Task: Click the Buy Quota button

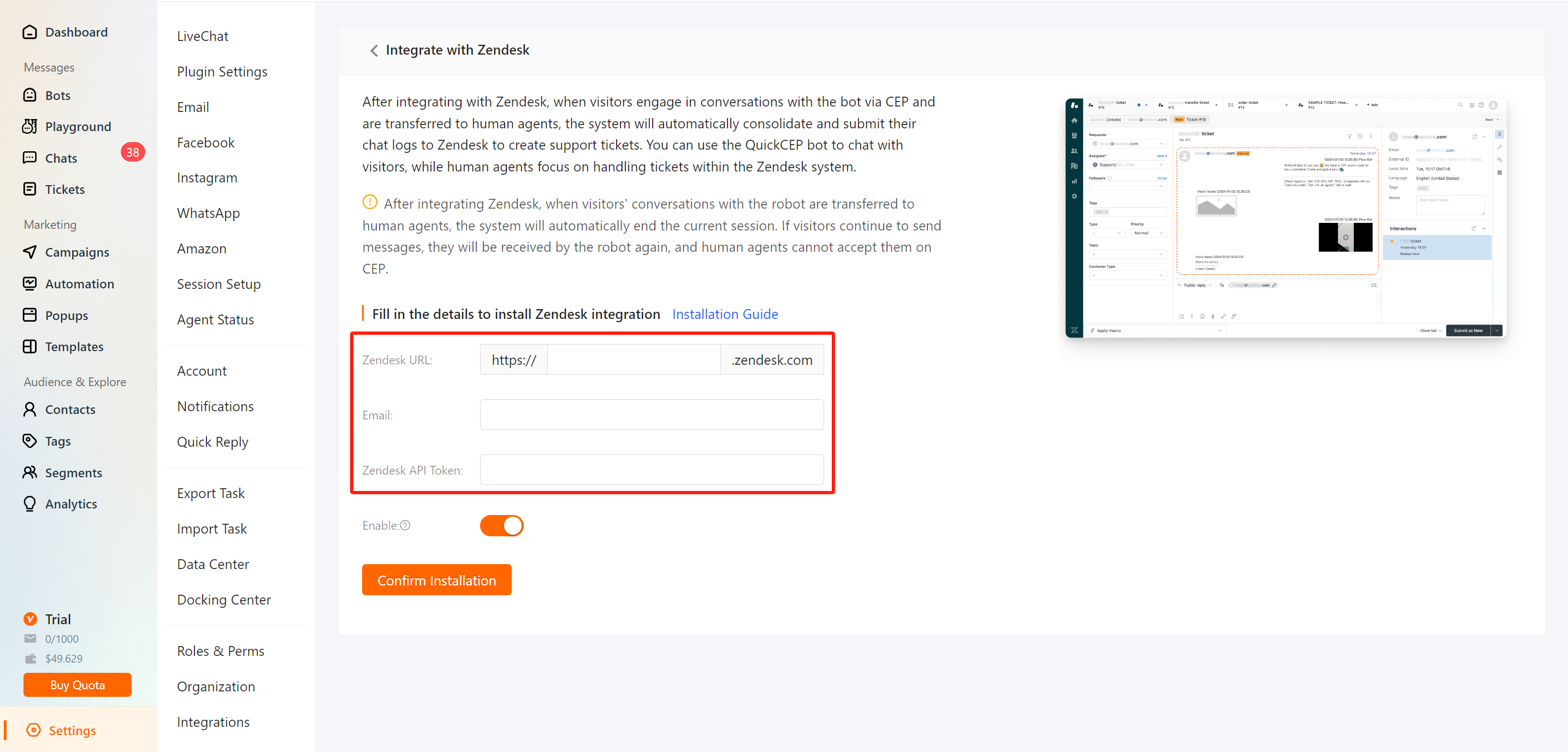Action: tap(78, 685)
